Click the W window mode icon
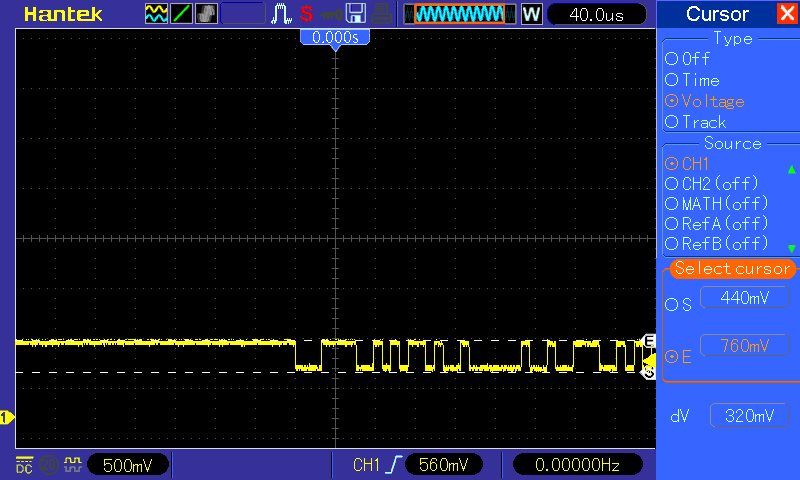The width and height of the screenshot is (800, 480). 531,14
